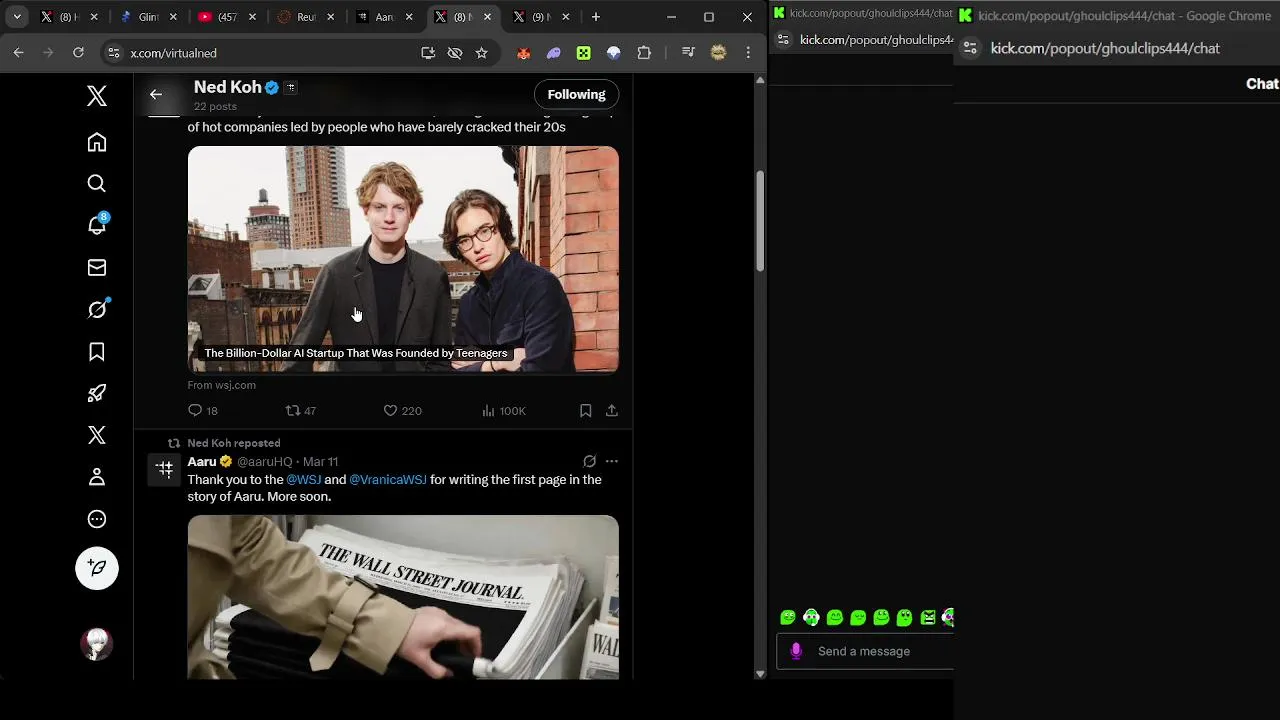This screenshot has height=720, width=1280.
Task: Open the media controls toolbar icon
Action: [688, 53]
